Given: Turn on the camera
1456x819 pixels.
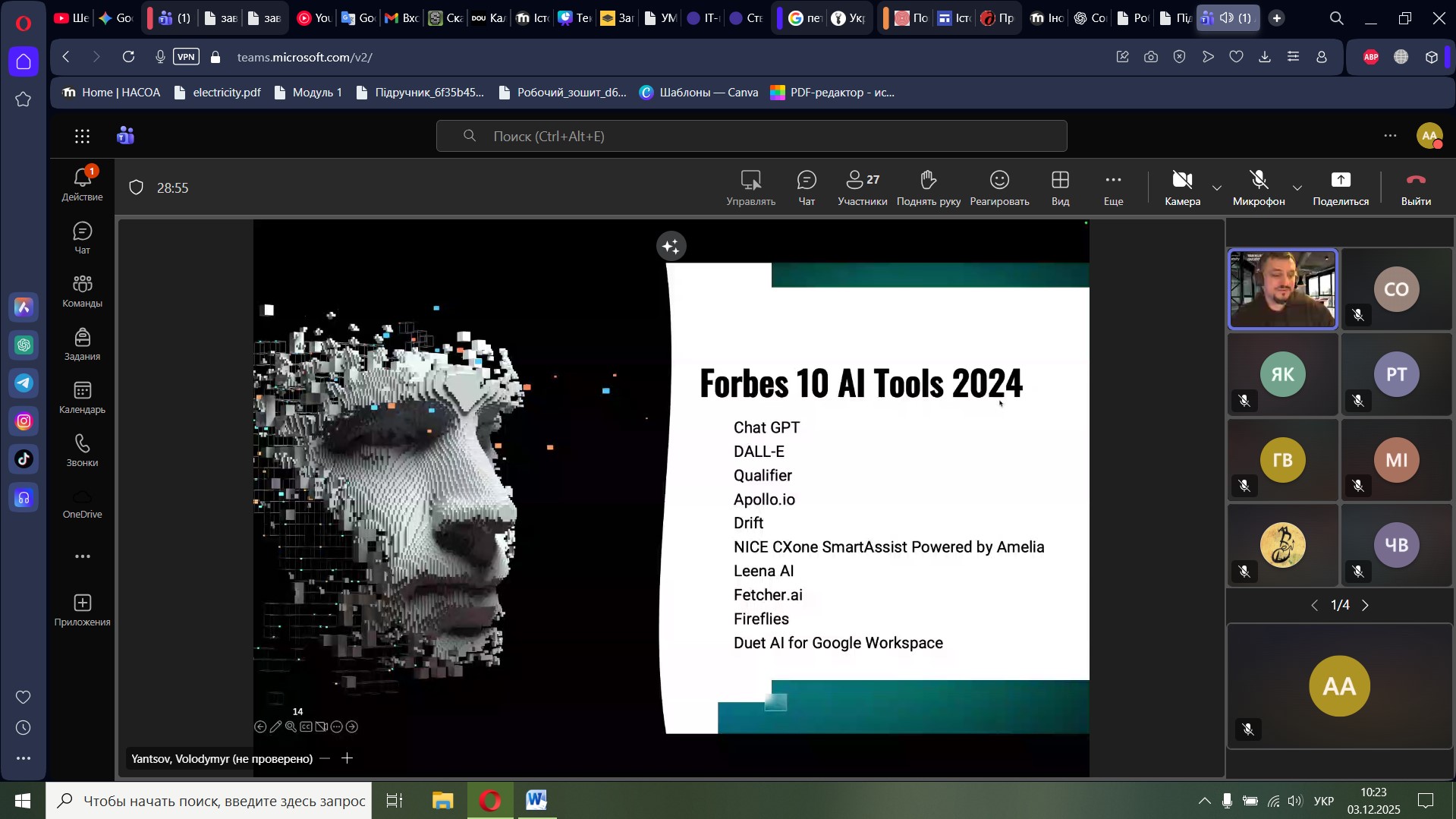Looking at the screenshot, I should coord(1181,187).
